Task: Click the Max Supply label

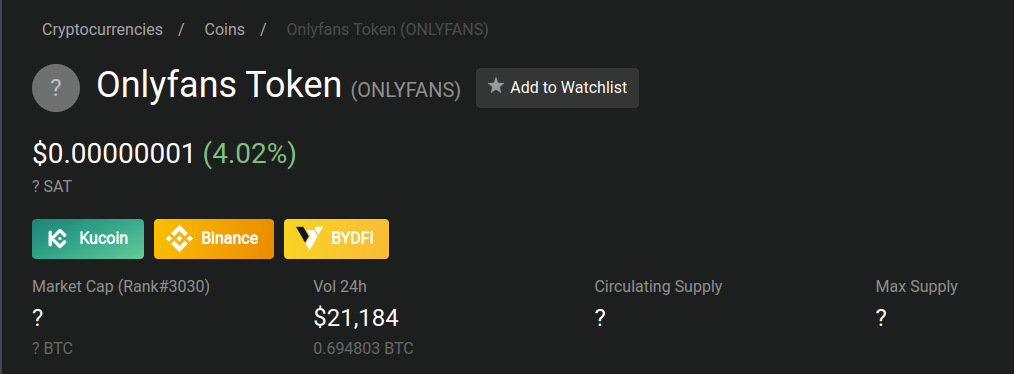Action: click(916, 287)
